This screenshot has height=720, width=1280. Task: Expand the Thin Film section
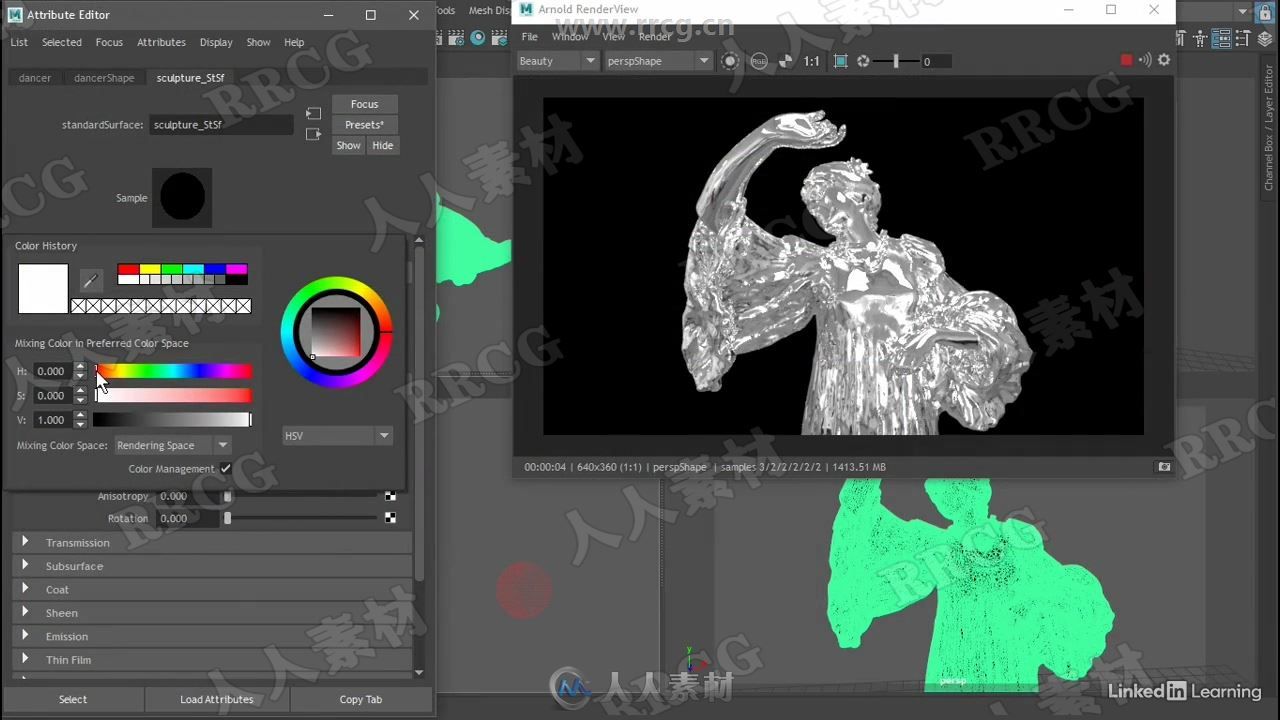pyautogui.click(x=212, y=660)
